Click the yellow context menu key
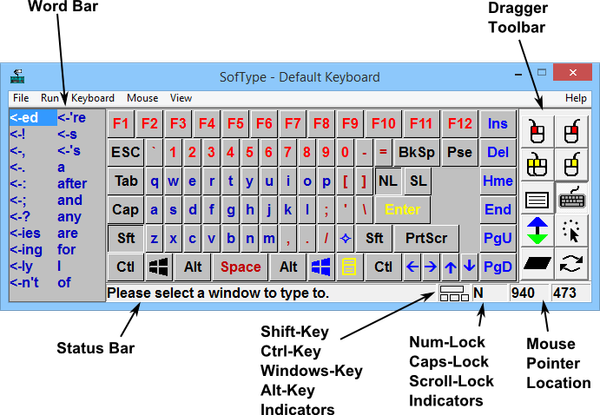 [349, 267]
